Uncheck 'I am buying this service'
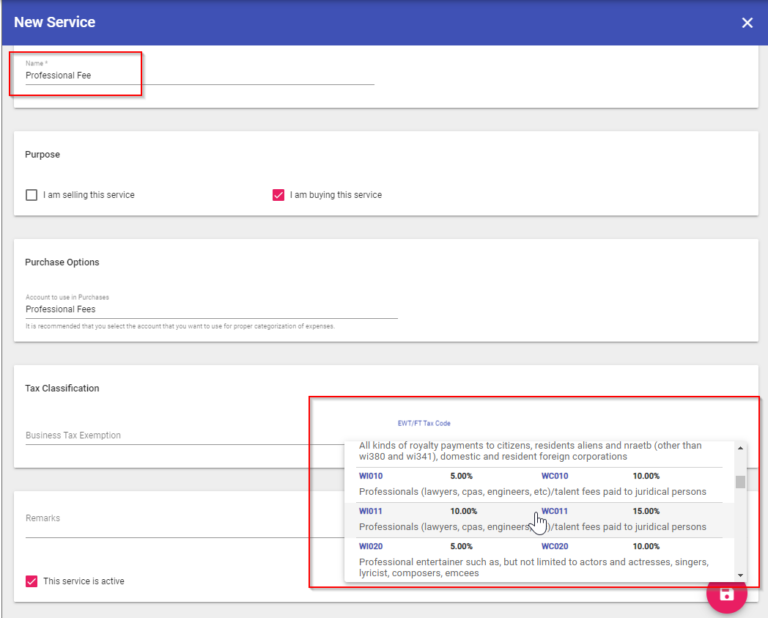This screenshot has height=618, width=768. (x=279, y=195)
